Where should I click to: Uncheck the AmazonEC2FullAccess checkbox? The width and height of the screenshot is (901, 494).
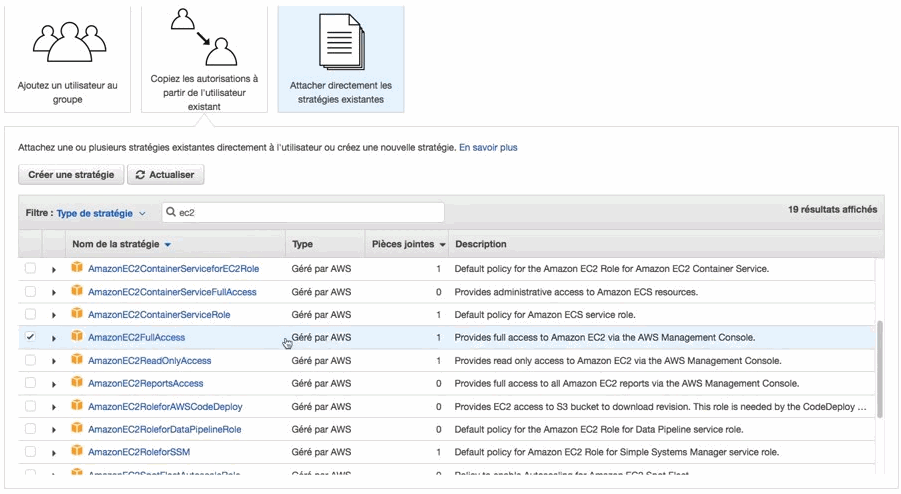tap(30, 337)
